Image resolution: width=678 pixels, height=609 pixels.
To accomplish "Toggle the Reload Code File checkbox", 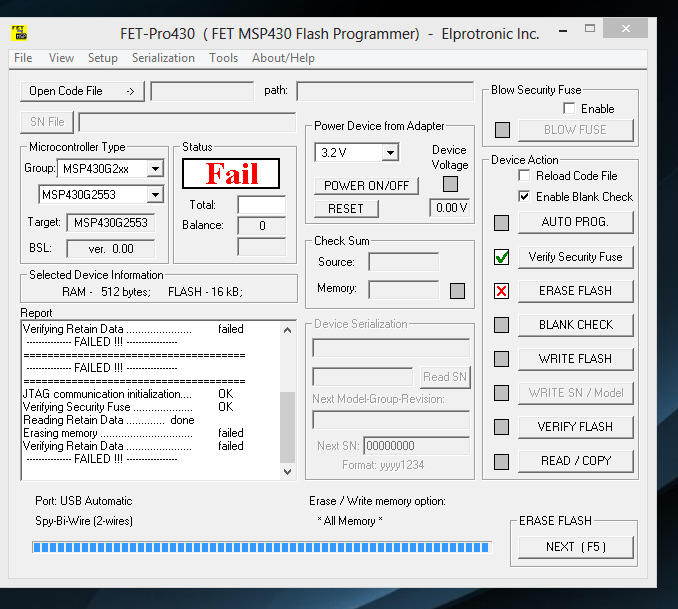I will pyautogui.click(x=524, y=176).
